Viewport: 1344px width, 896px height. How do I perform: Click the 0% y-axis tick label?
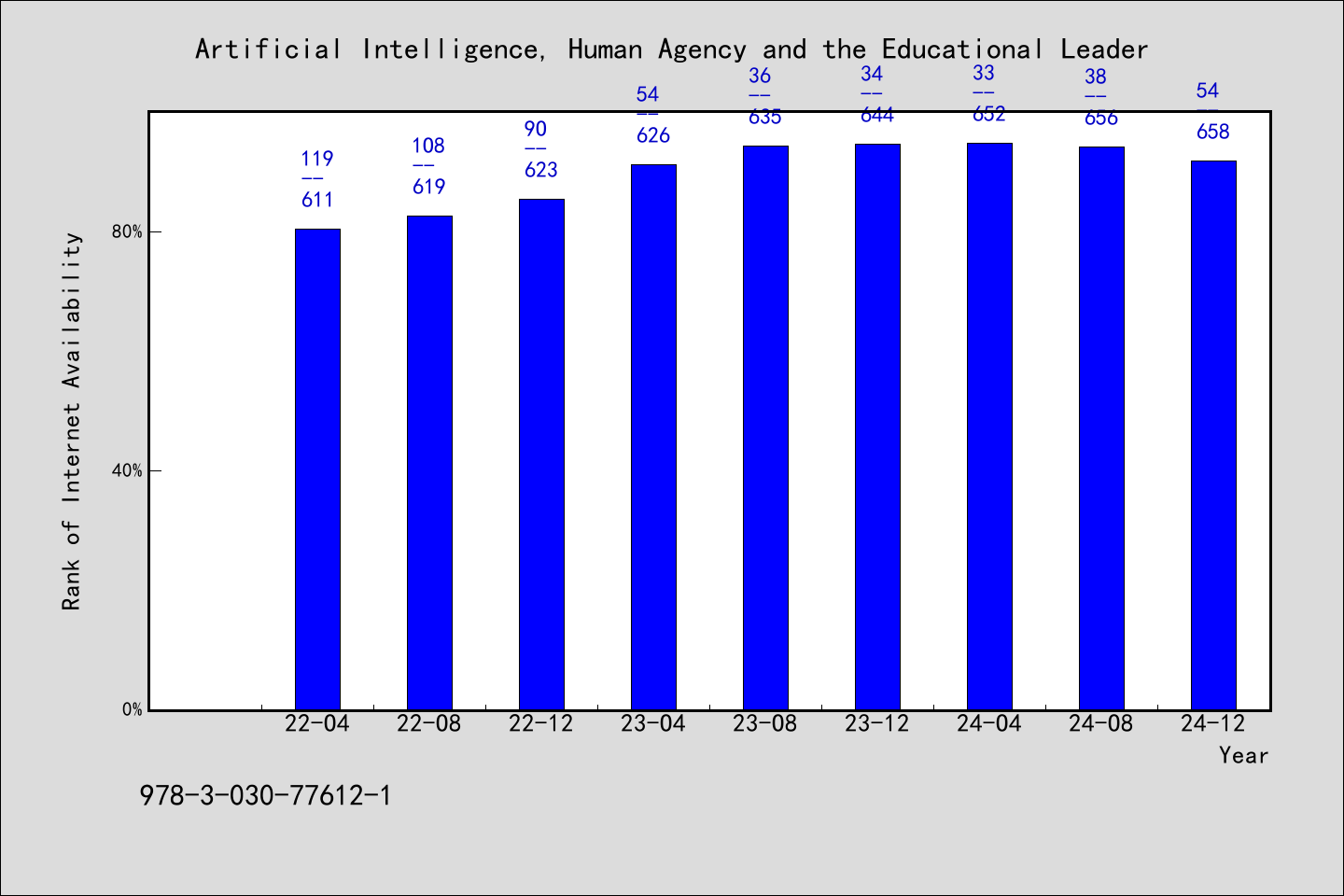(x=132, y=709)
